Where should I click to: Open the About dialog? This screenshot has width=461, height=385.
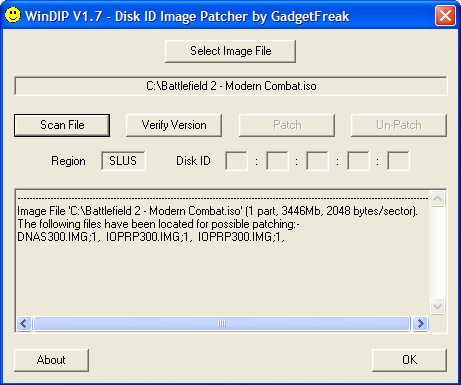click(x=51, y=360)
